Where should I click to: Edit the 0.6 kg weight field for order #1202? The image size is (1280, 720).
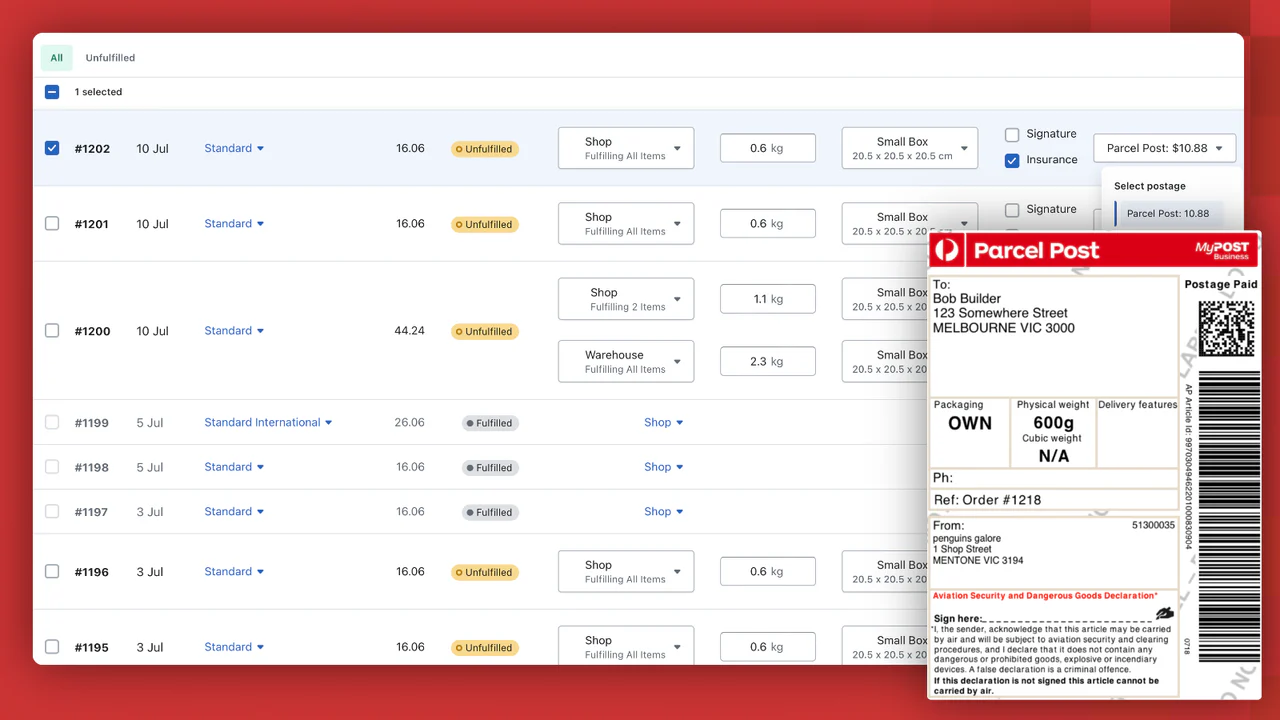(767, 147)
